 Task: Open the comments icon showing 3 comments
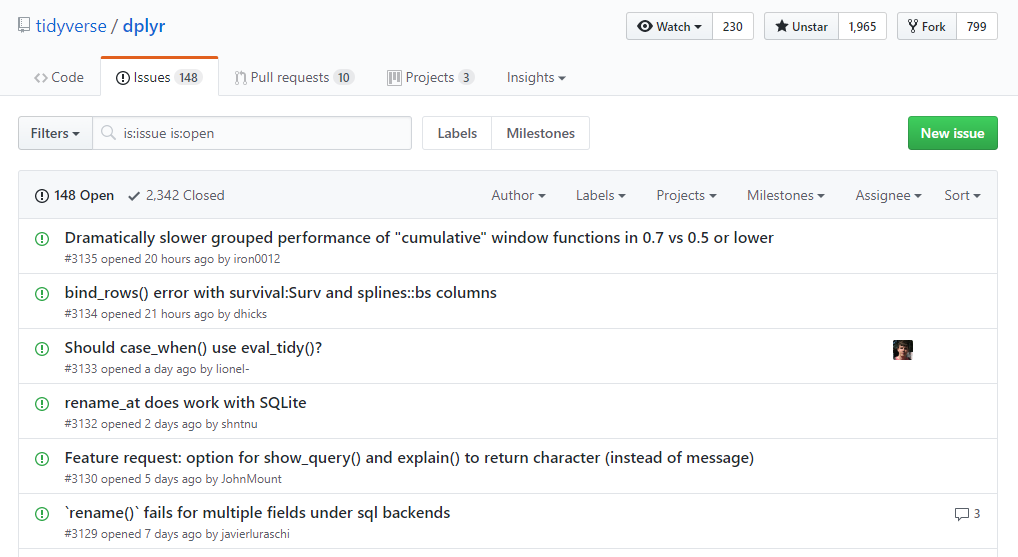click(967, 514)
